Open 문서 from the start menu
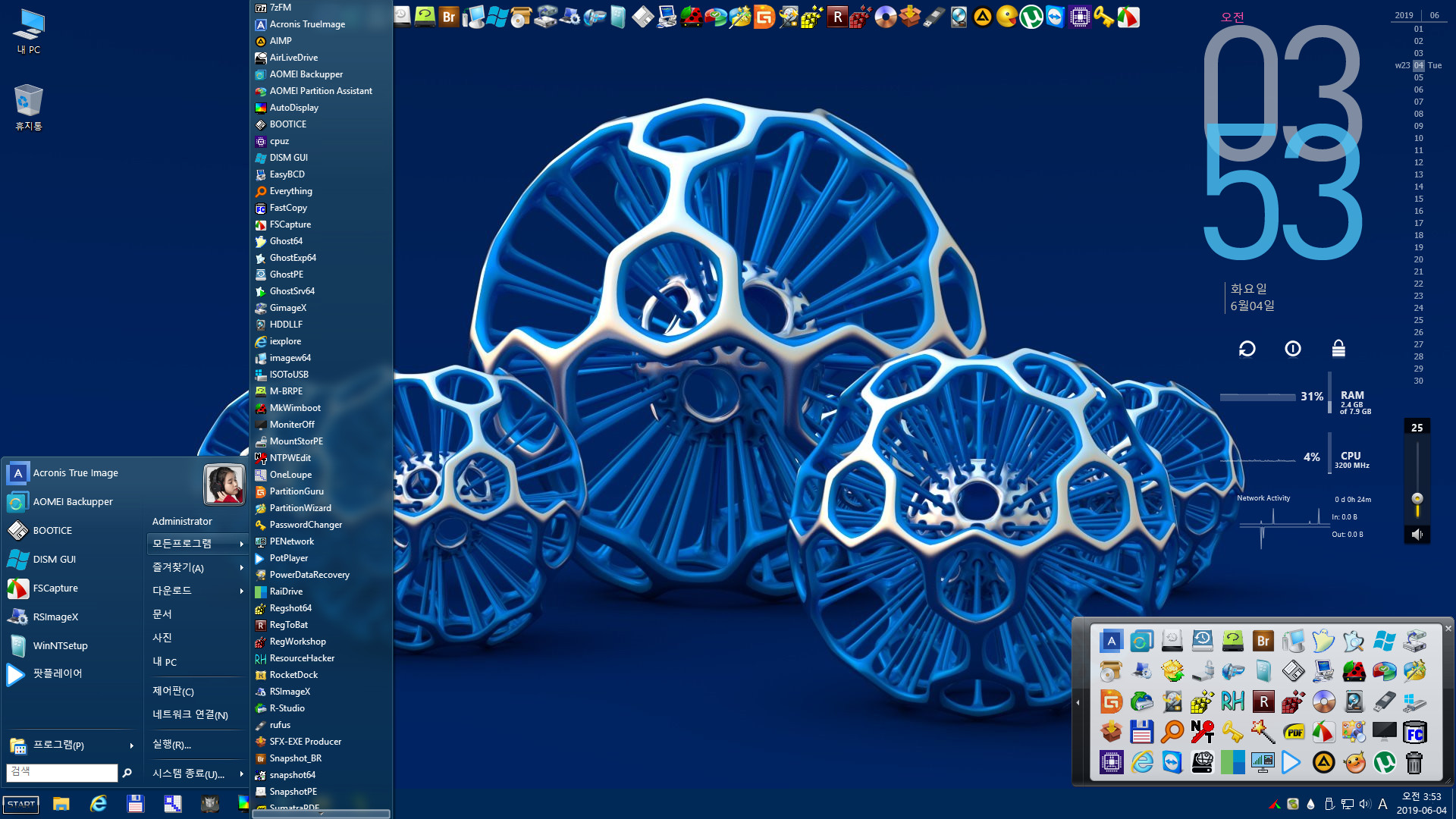1456x819 pixels. tap(162, 614)
